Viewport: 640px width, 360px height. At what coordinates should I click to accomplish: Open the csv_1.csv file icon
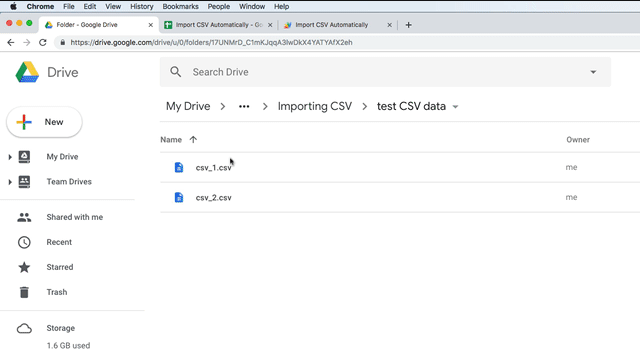179,167
